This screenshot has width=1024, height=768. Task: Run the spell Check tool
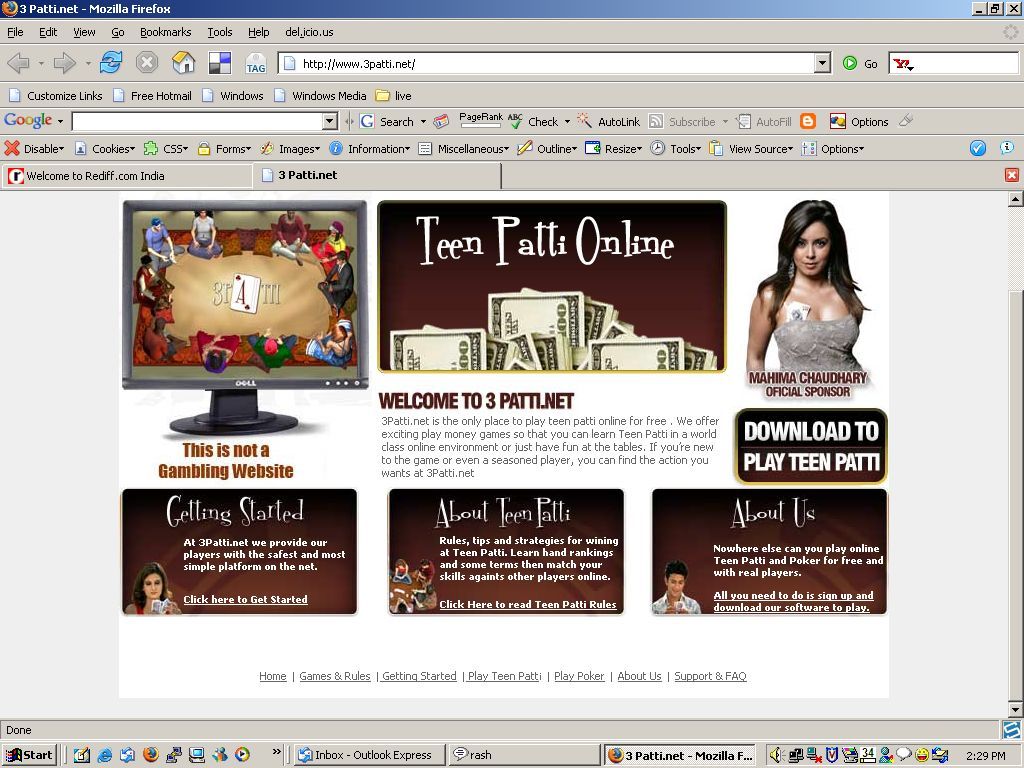pos(534,121)
